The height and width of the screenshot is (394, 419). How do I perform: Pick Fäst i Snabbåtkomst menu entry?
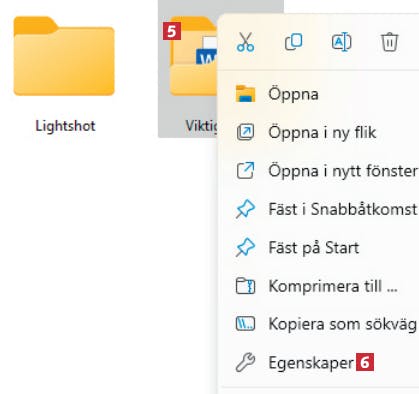pos(318,209)
